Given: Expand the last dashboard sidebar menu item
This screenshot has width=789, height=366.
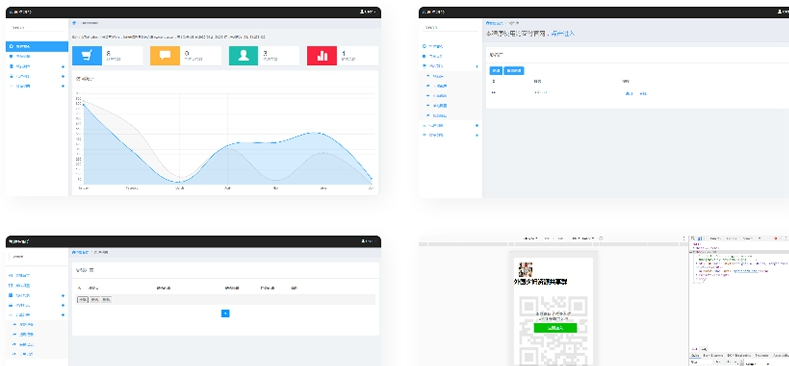Looking at the screenshot, I should pos(37,86).
